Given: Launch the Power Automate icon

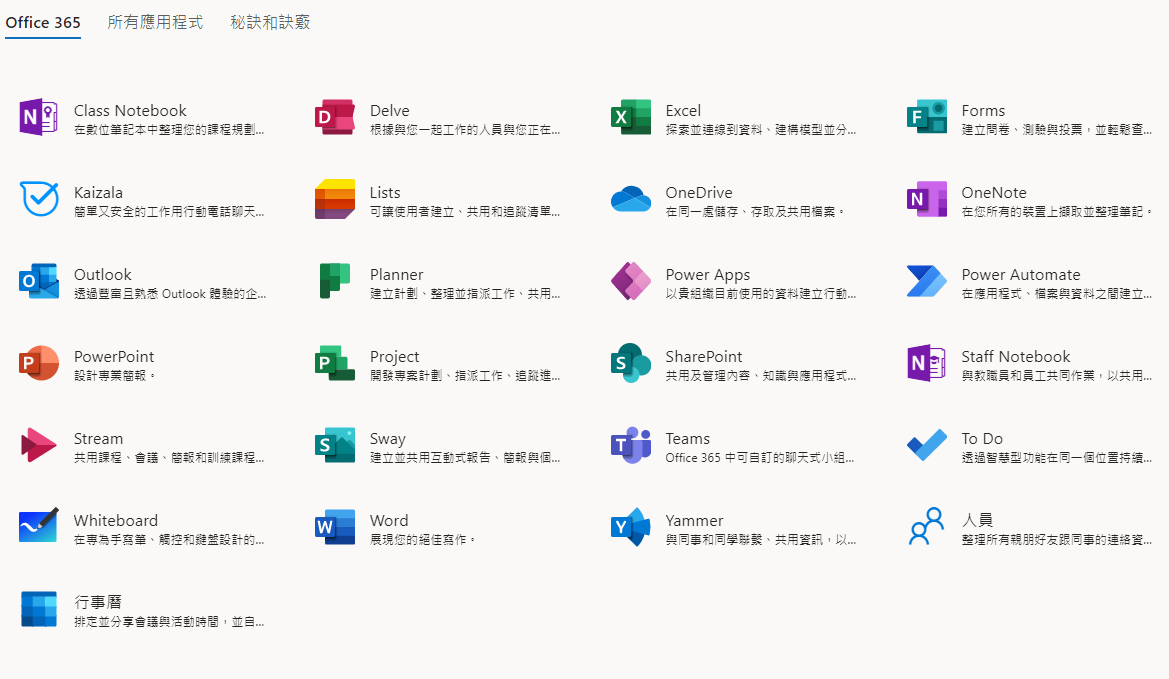Looking at the screenshot, I should point(927,281).
